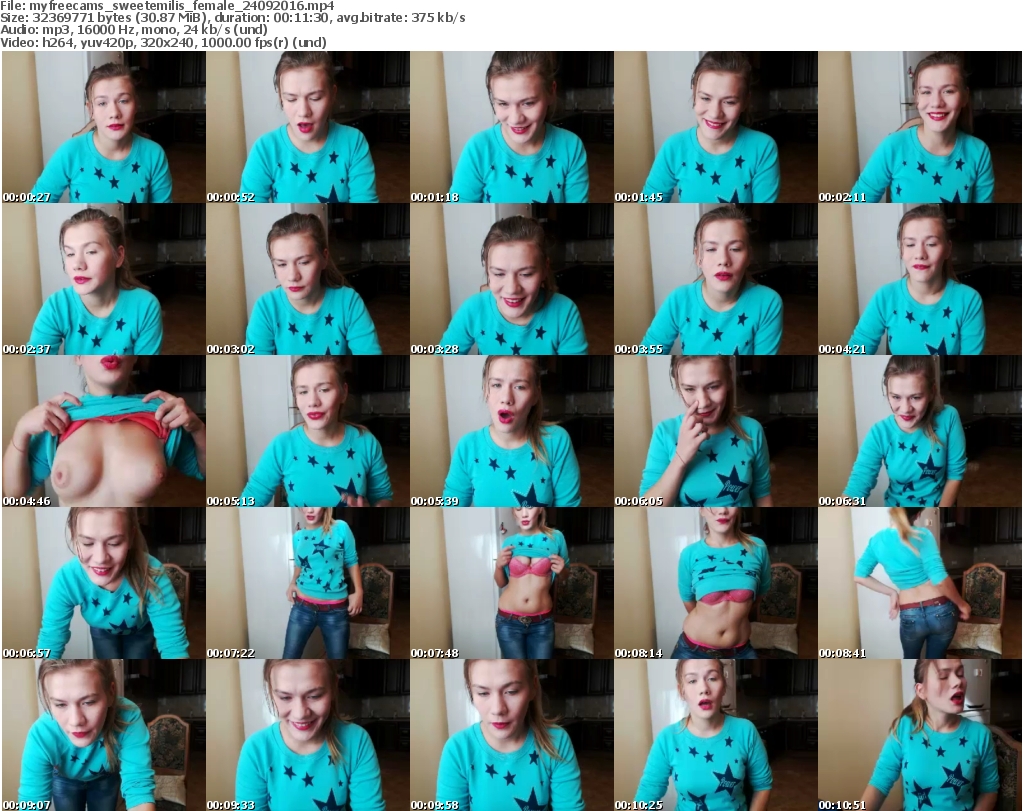1024x811 pixels.
Task: Click the frame labeled 00:08:41
Action: [920, 583]
